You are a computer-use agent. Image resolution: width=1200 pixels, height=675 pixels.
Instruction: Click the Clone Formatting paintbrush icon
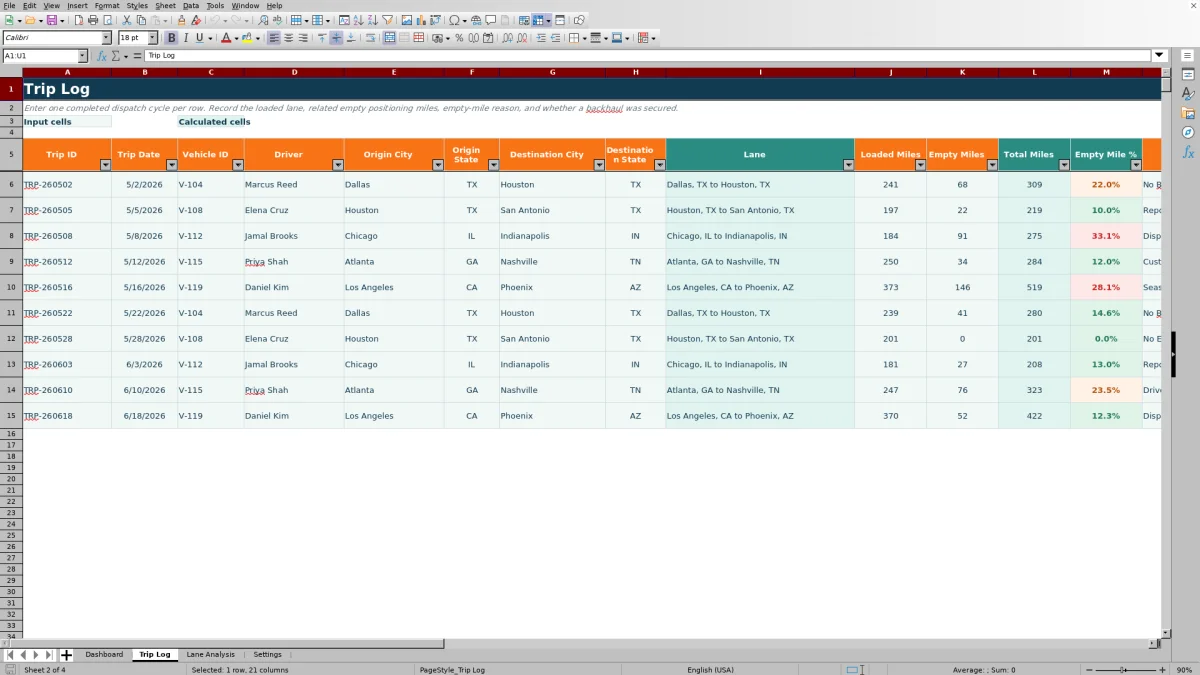click(x=181, y=20)
